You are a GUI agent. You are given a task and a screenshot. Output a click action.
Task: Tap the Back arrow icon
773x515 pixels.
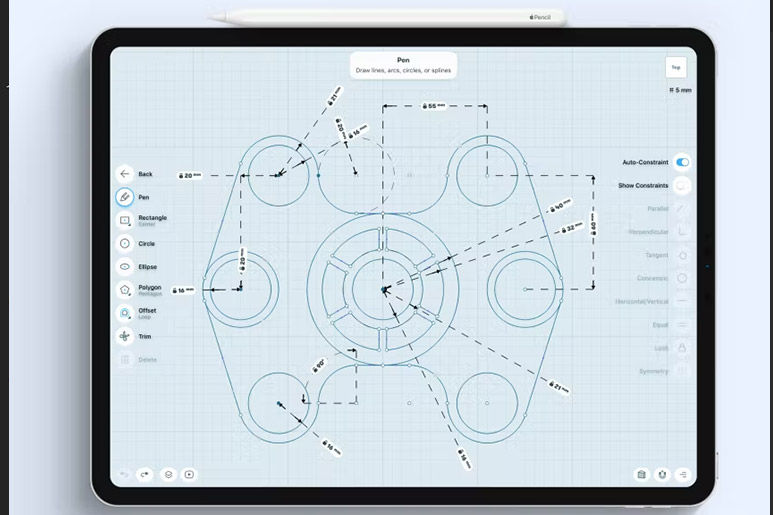click(124, 174)
